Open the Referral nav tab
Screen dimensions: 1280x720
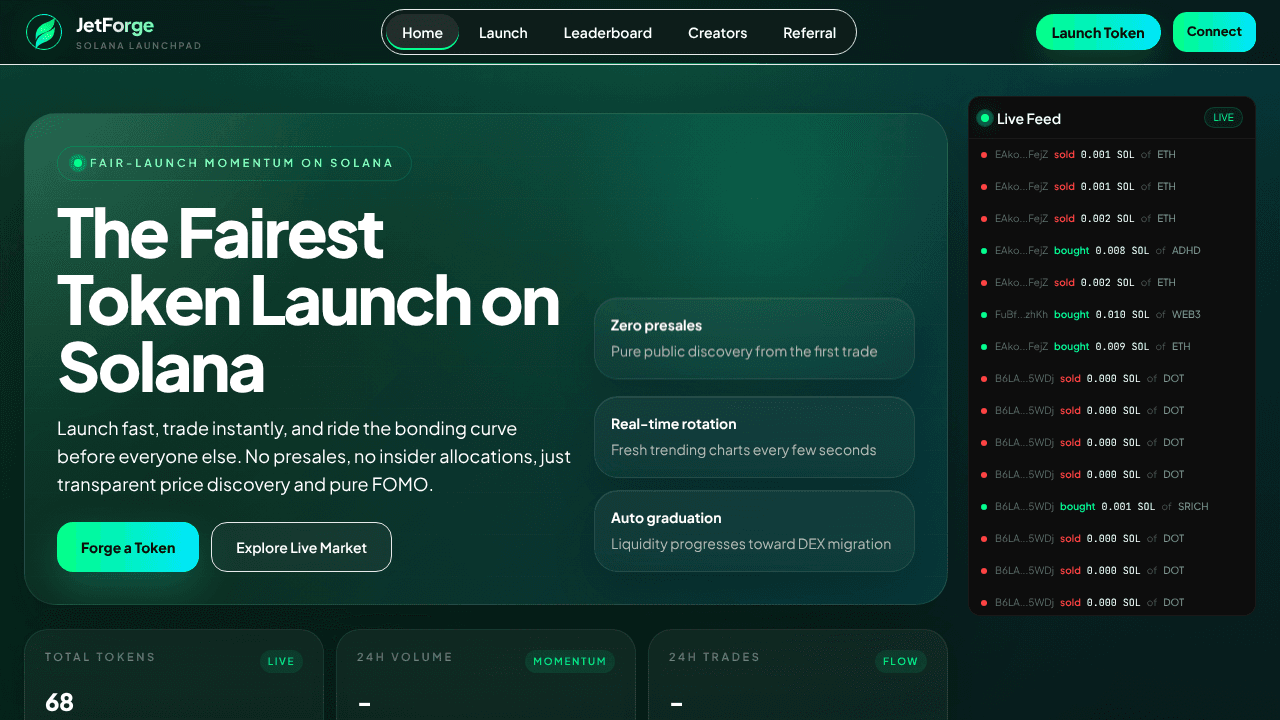click(x=810, y=32)
